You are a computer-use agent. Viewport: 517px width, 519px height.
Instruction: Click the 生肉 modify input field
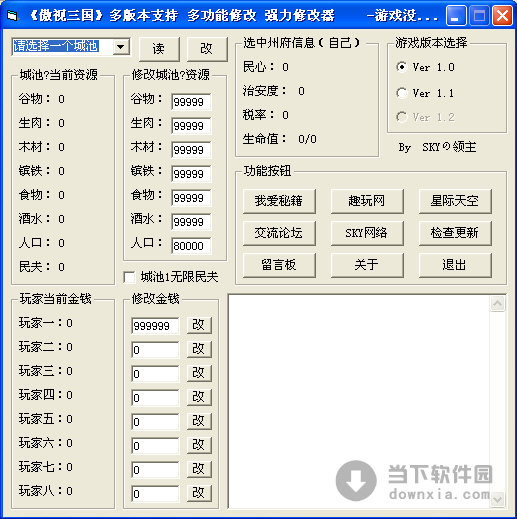coord(191,126)
